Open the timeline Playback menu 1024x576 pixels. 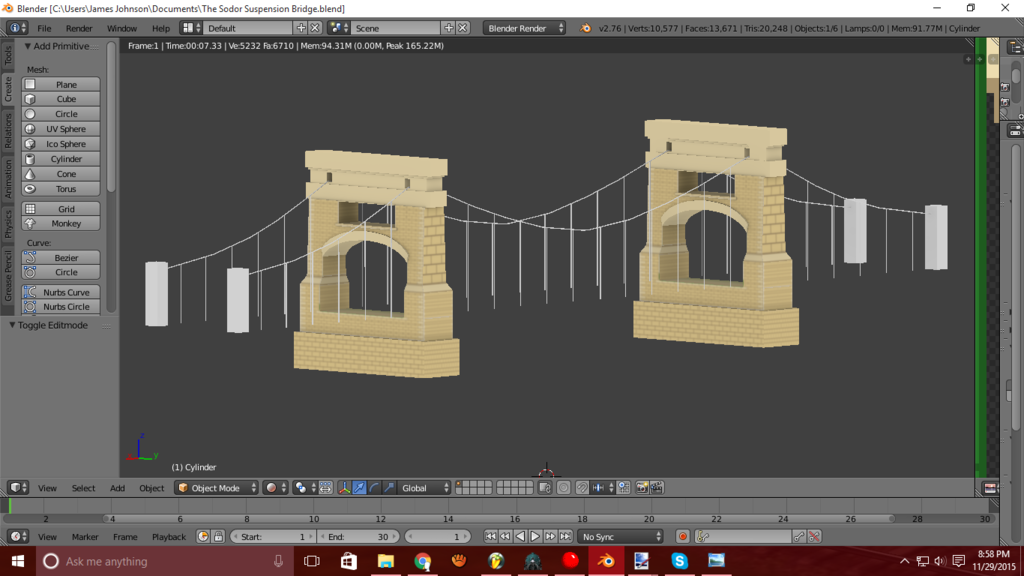pyautogui.click(x=168, y=537)
